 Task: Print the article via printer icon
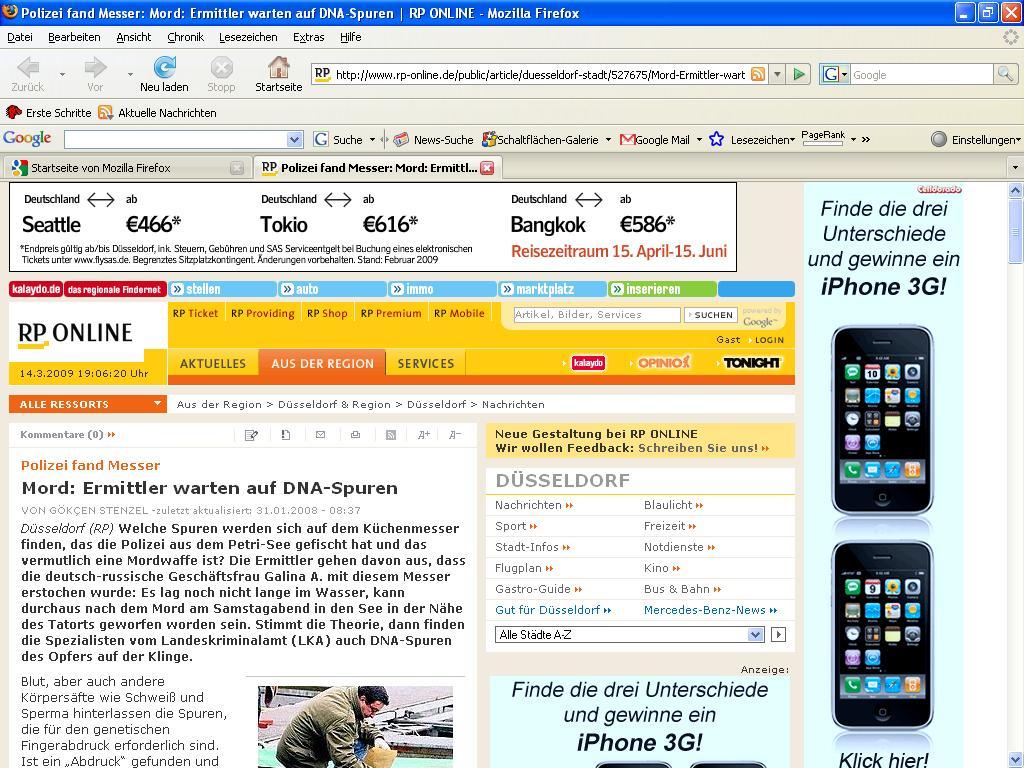coord(355,435)
